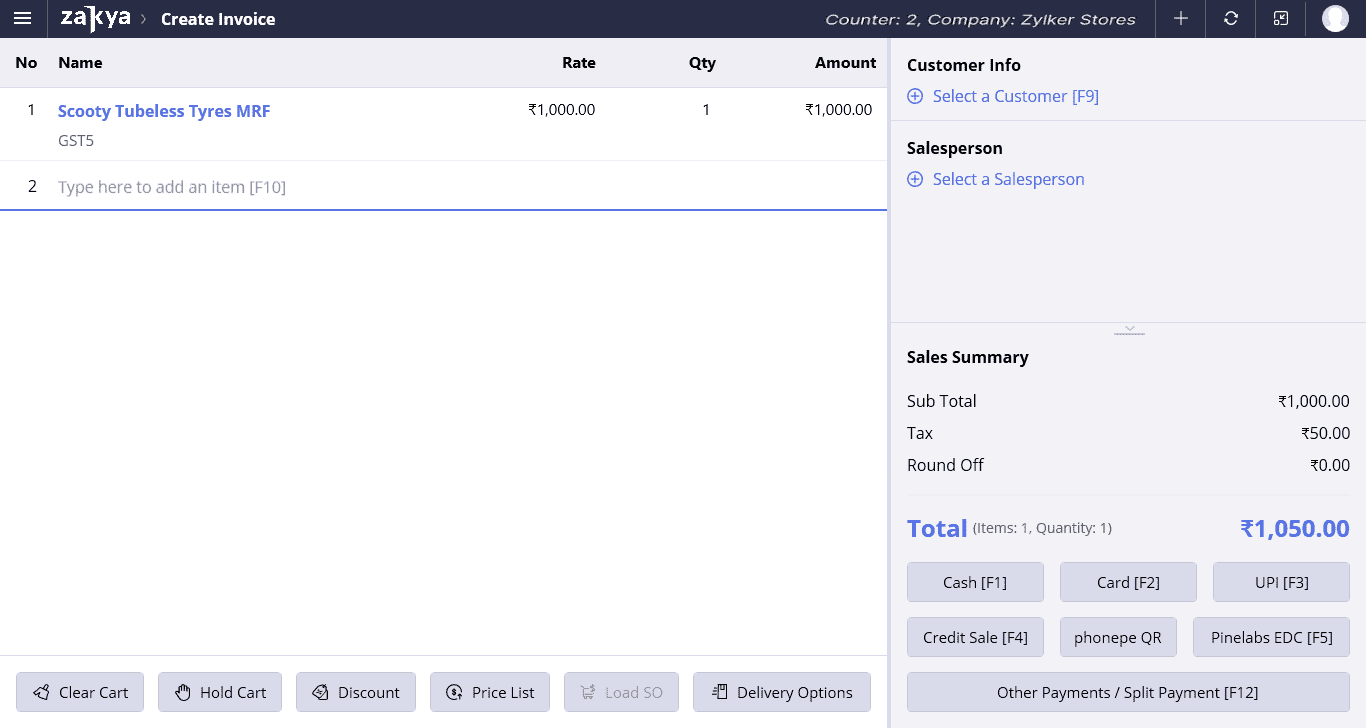Click the Sub Total value in summary

tap(1314, 401)
